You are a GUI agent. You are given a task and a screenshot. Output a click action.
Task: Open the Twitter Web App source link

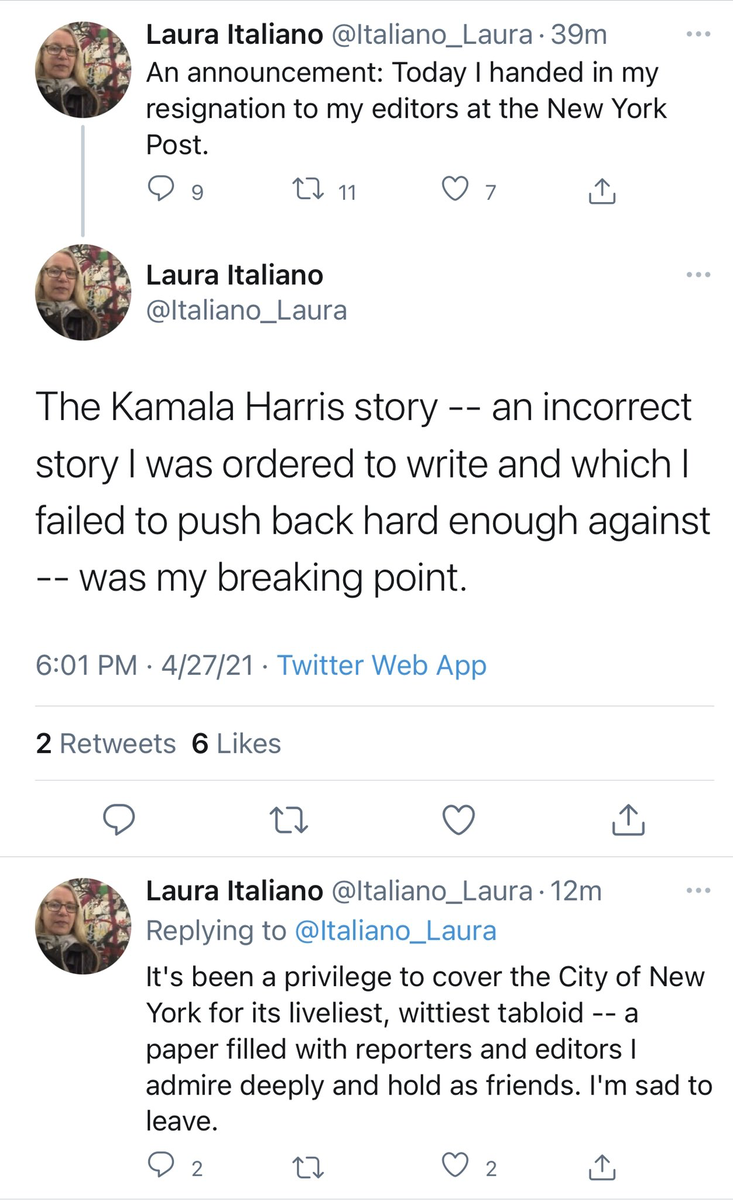point(381,665)
